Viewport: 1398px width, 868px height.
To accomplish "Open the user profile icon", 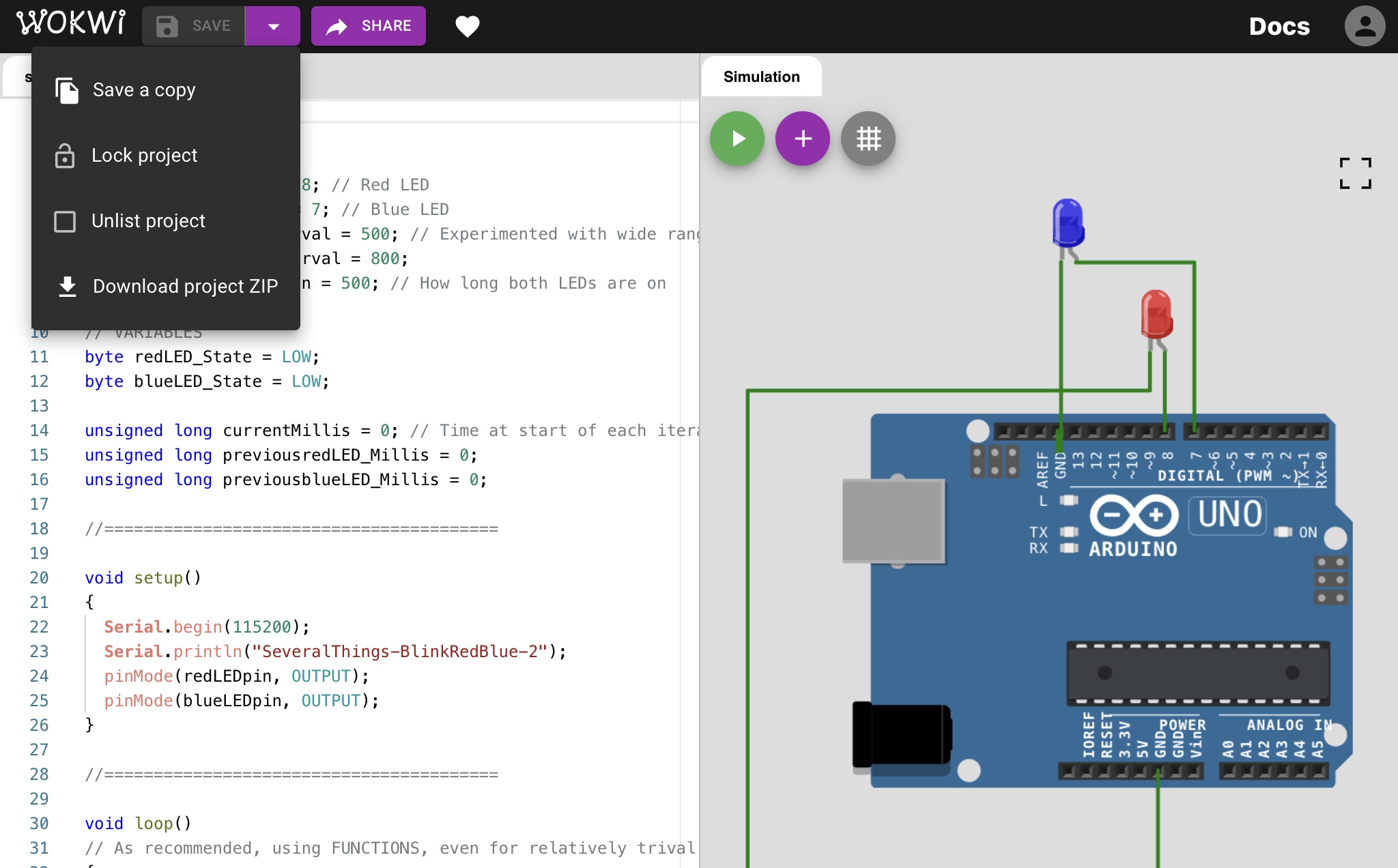I will [1365, 26].
